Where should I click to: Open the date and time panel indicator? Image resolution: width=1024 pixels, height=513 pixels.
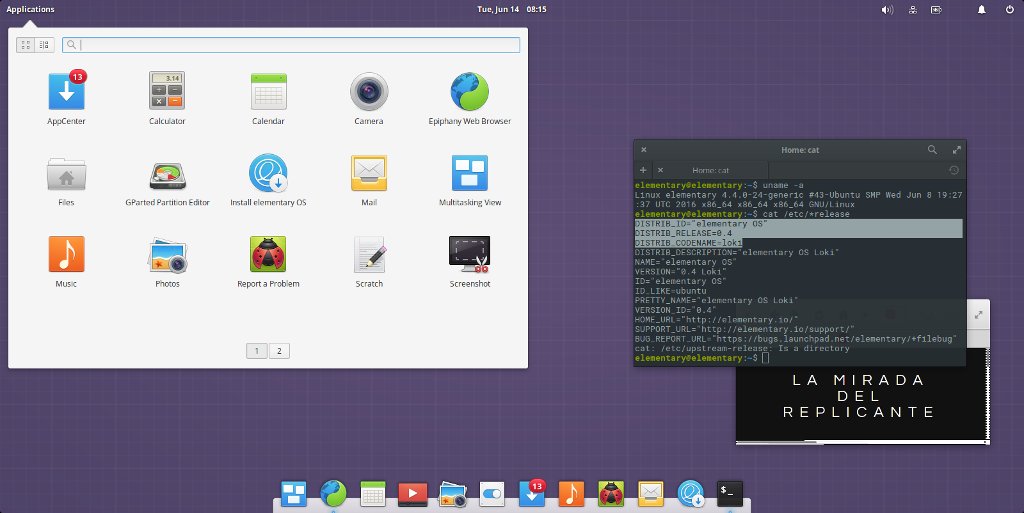[511, 9]
